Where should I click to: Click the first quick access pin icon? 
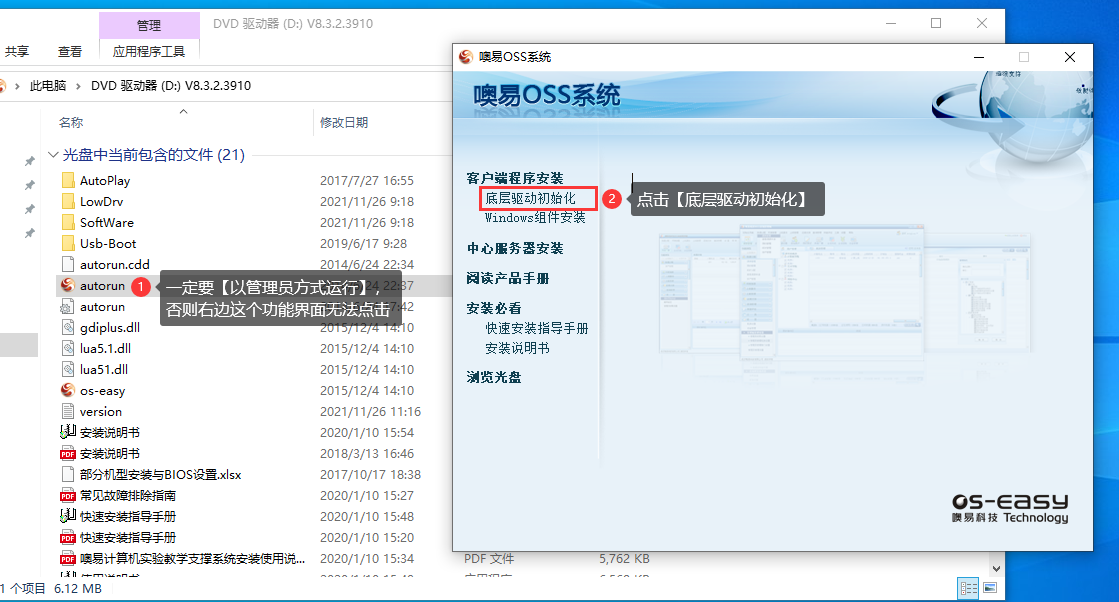[30, 161]
